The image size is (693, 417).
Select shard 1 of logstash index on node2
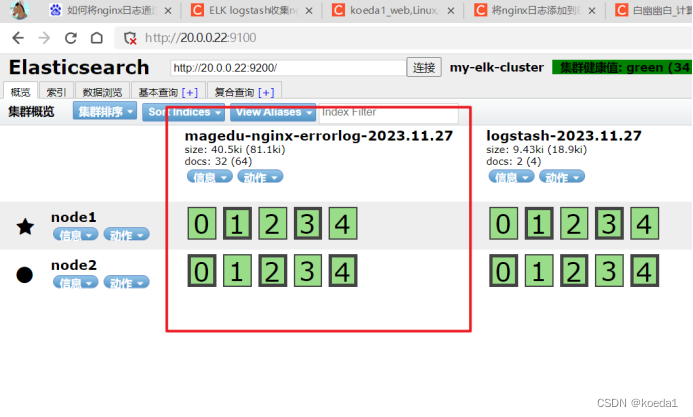pyautogui.click(x=539, y=270)
